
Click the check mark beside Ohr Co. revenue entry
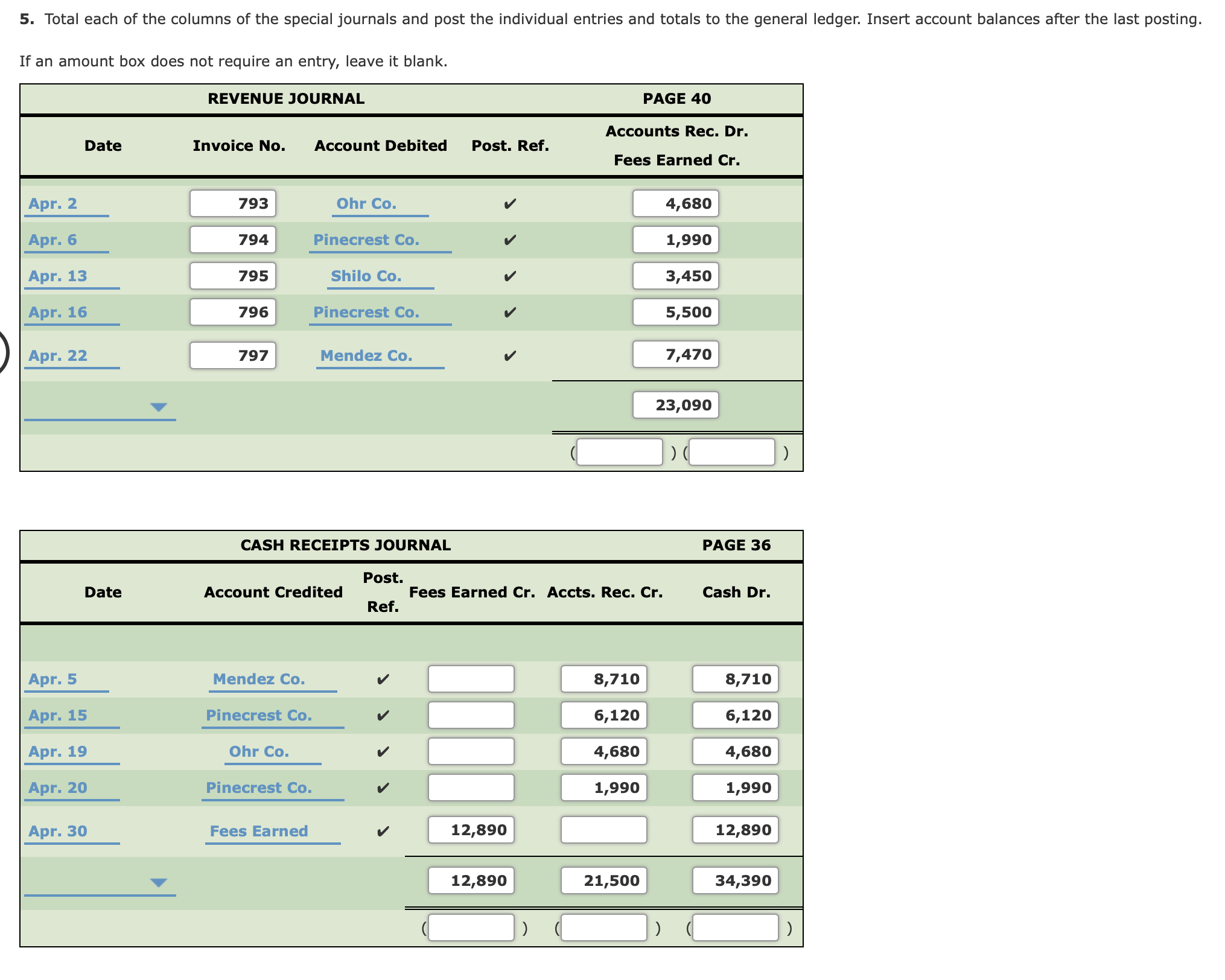pos(509,204)
